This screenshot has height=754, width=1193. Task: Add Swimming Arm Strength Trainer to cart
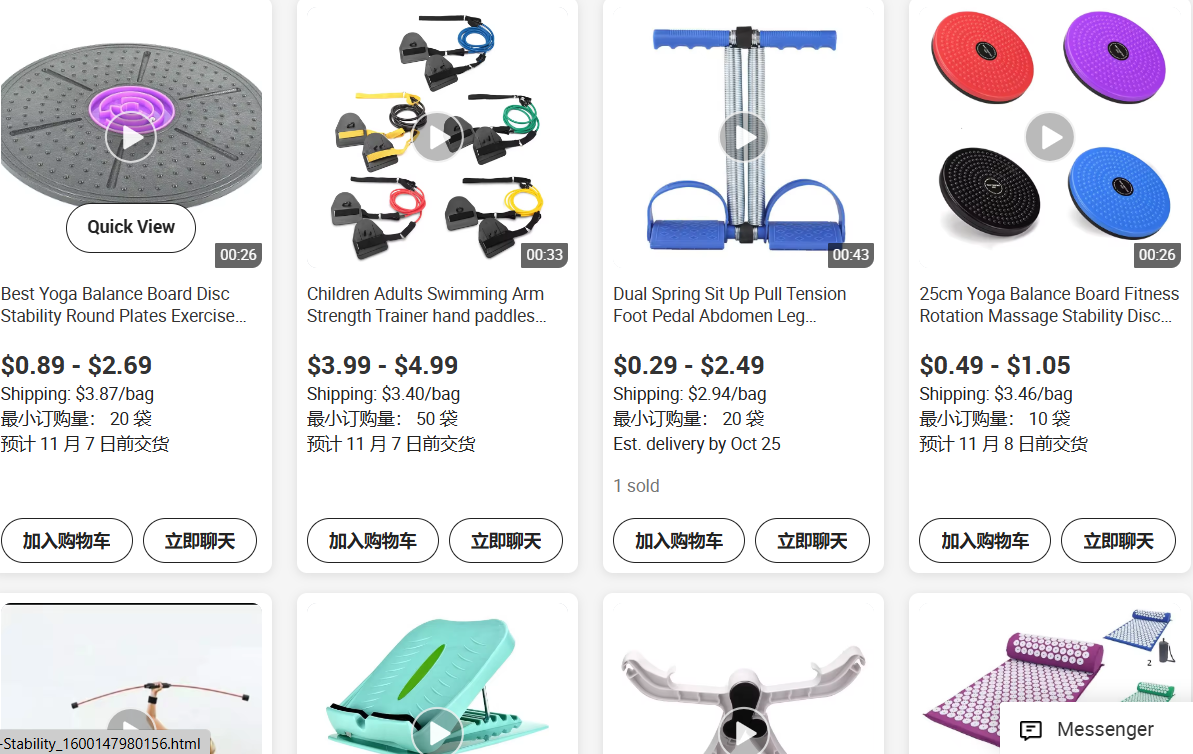pyautogui.click(x=373, y=541)
